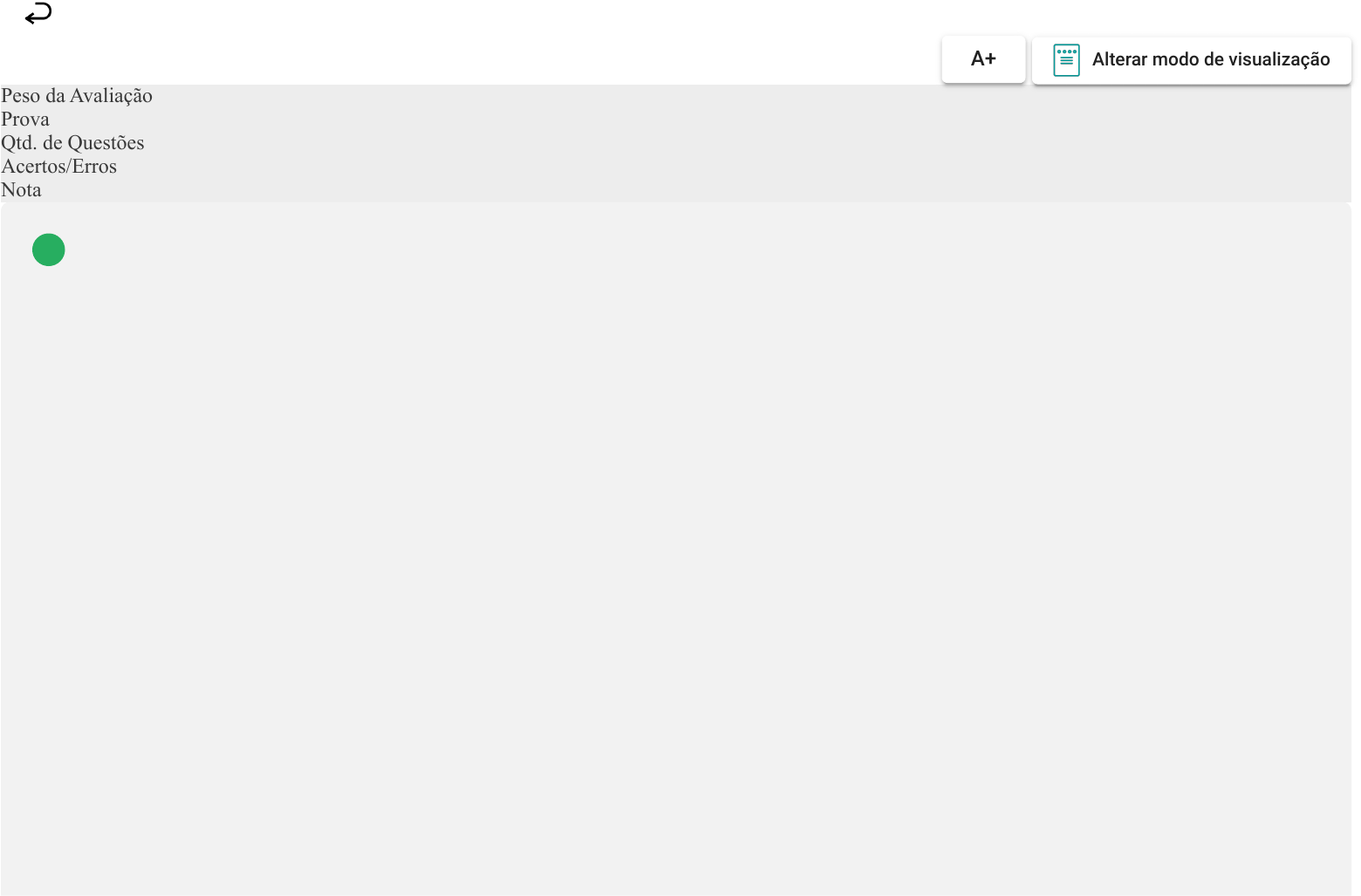Click the Acertos/Erros header label
Image resolution: width=1361 pixels, height=896 pixels.
[58, 167]
